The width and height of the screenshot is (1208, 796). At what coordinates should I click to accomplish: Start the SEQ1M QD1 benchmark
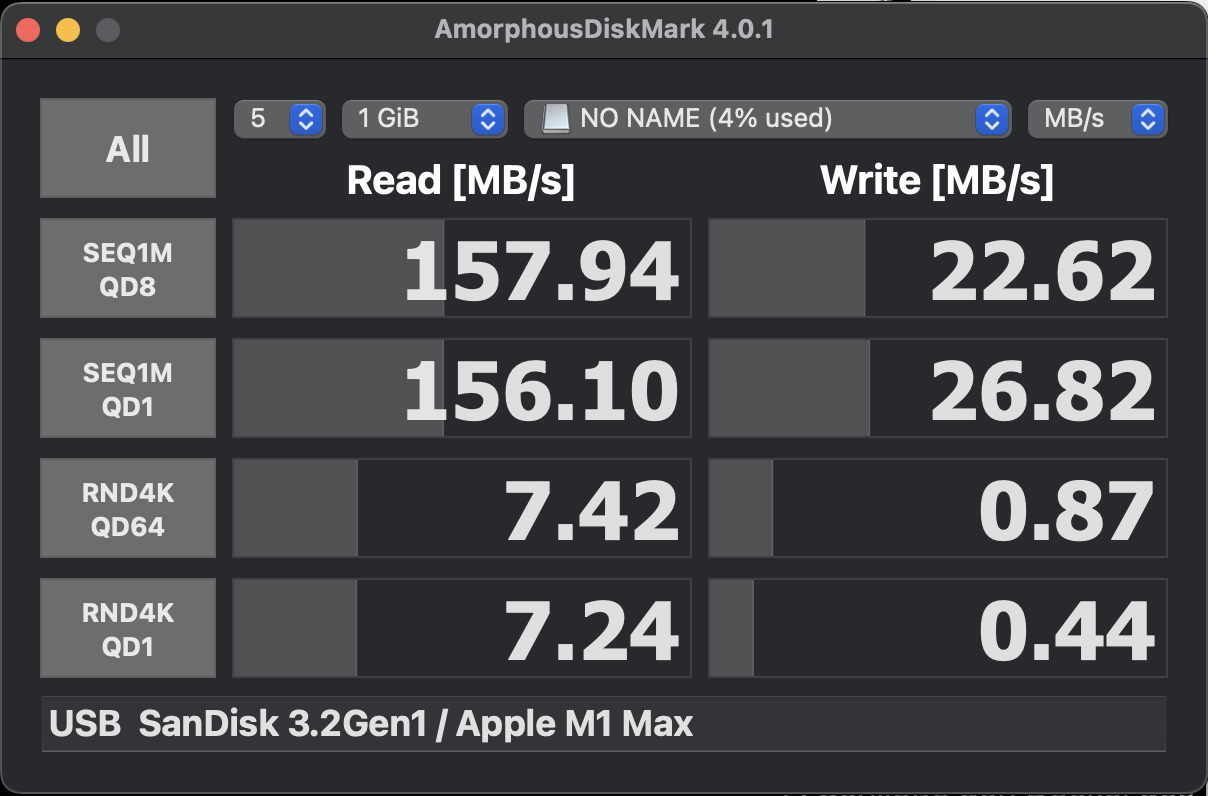(x=128, y=388)
